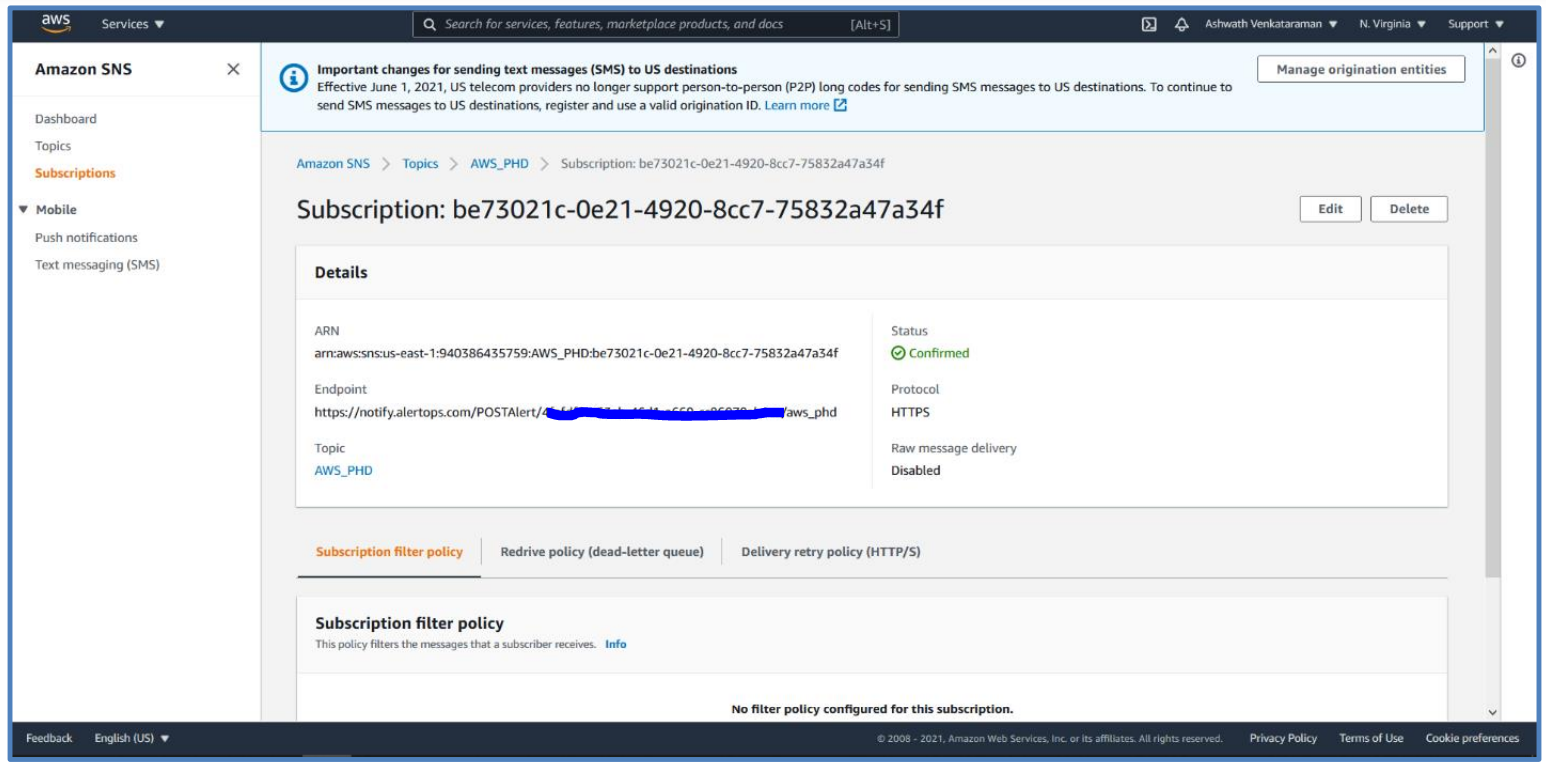Switch to Redrive policy (dead-letter queue) tab
The height and width of the screenshot is (766, 1546).
point(601,552)
